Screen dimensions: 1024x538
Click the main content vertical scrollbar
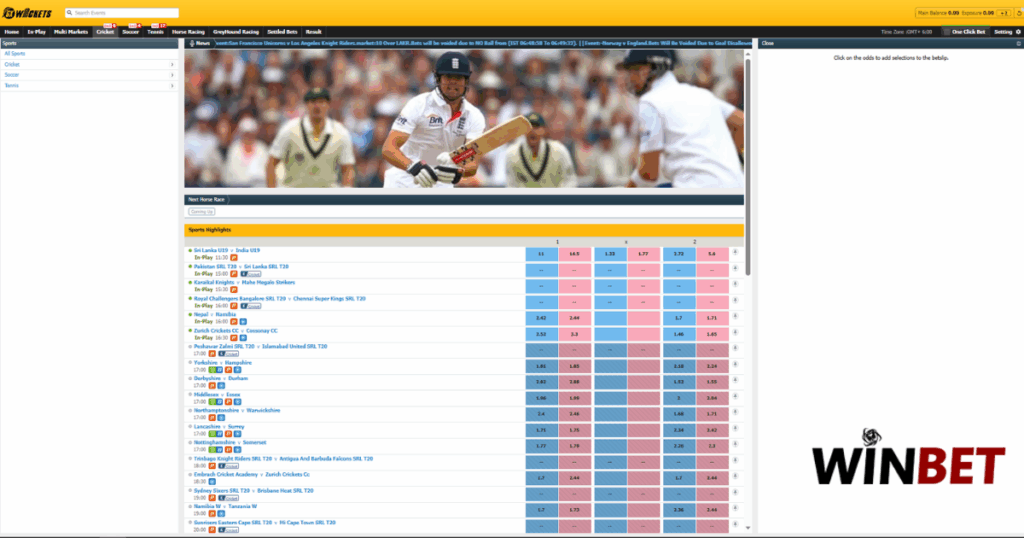tap(748, 168)
